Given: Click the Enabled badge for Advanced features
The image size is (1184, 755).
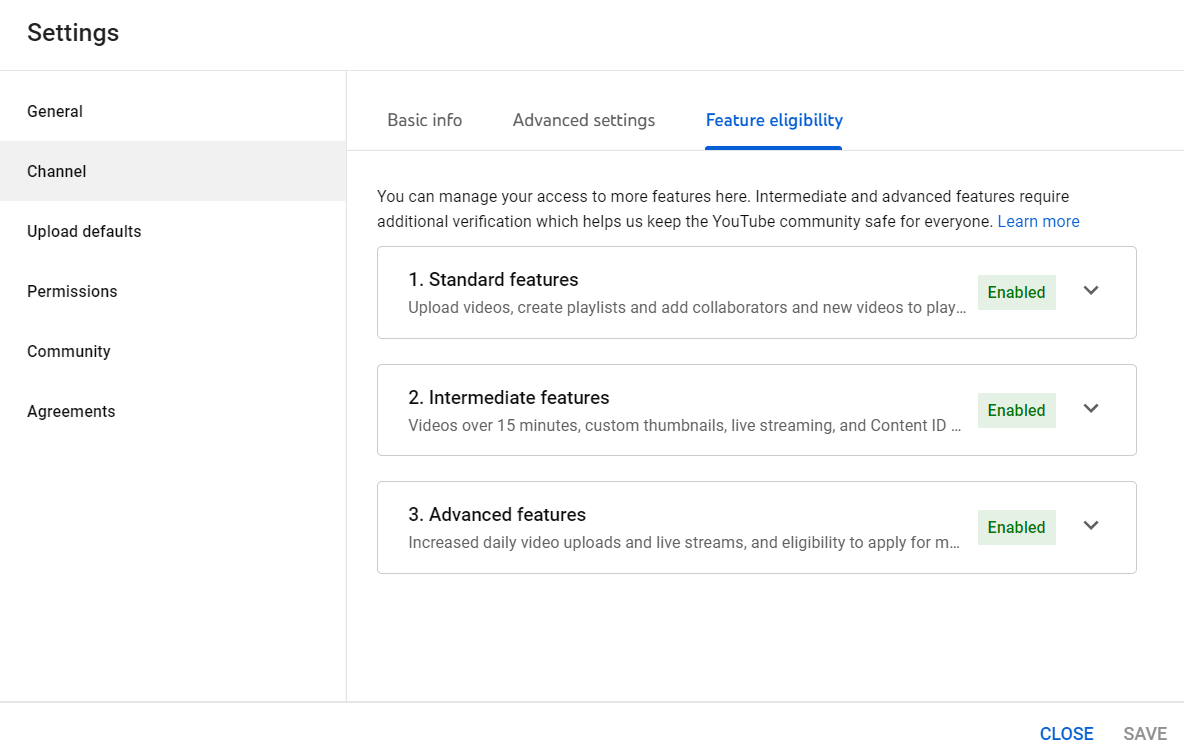Looking at the screenshot, I should [x=1016, y=527].
